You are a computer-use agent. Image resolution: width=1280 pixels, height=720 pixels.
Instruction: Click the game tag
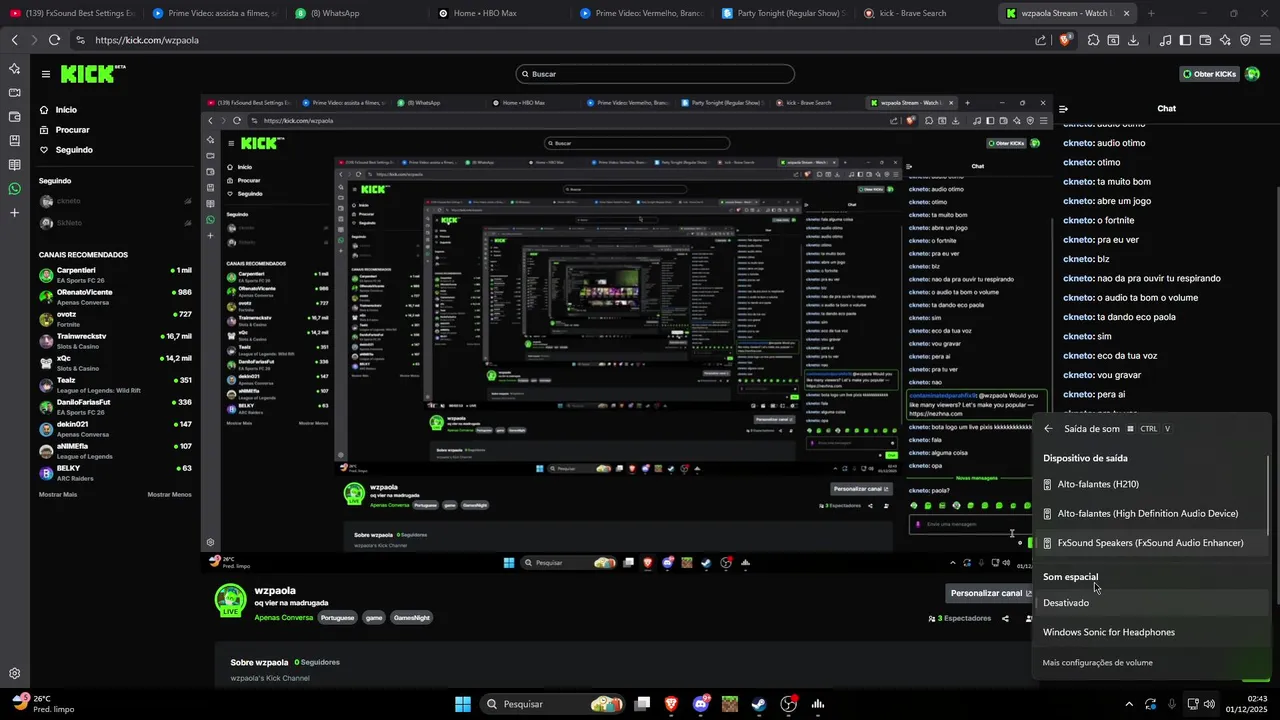click(373, 618)
